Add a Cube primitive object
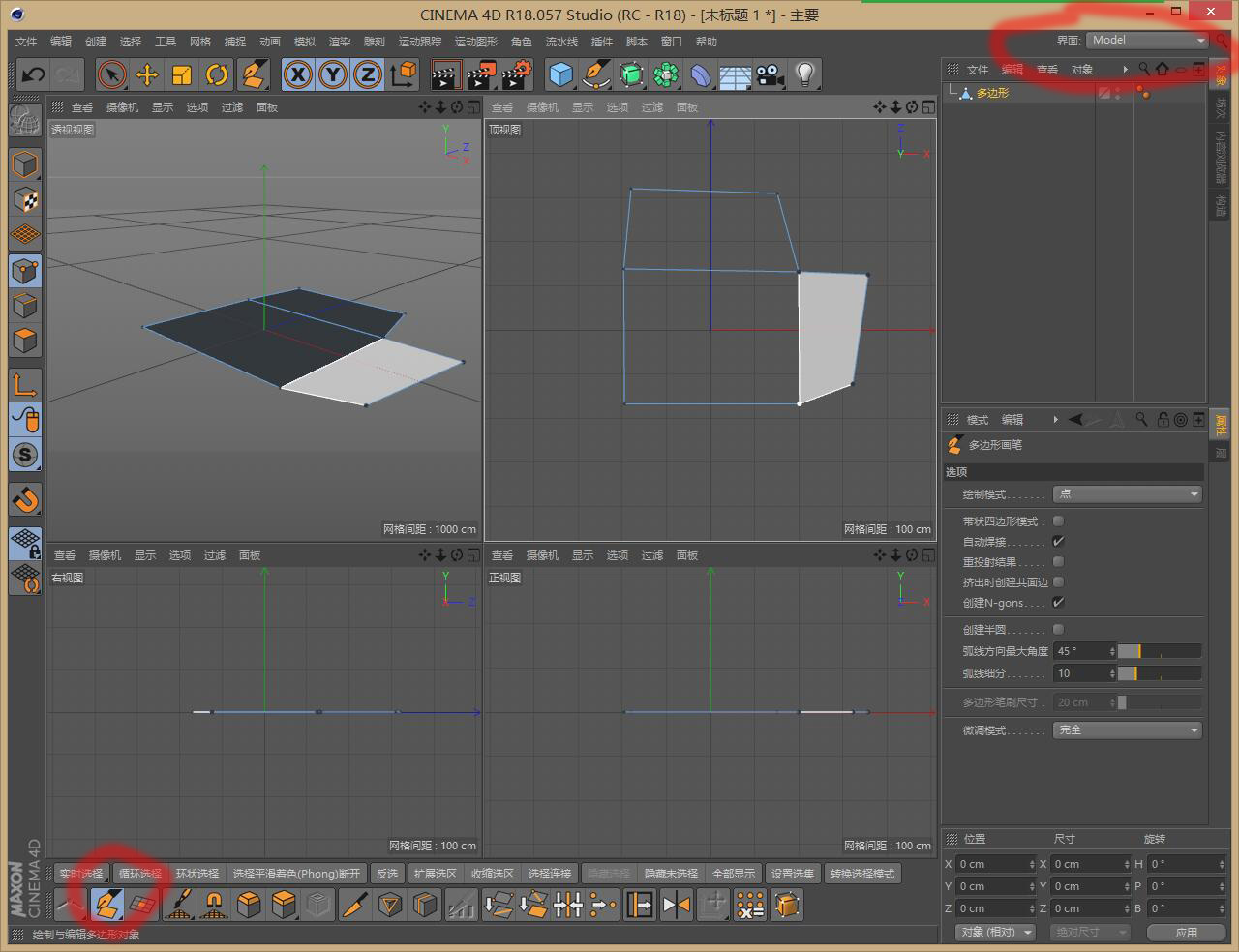 pos(560,74)
